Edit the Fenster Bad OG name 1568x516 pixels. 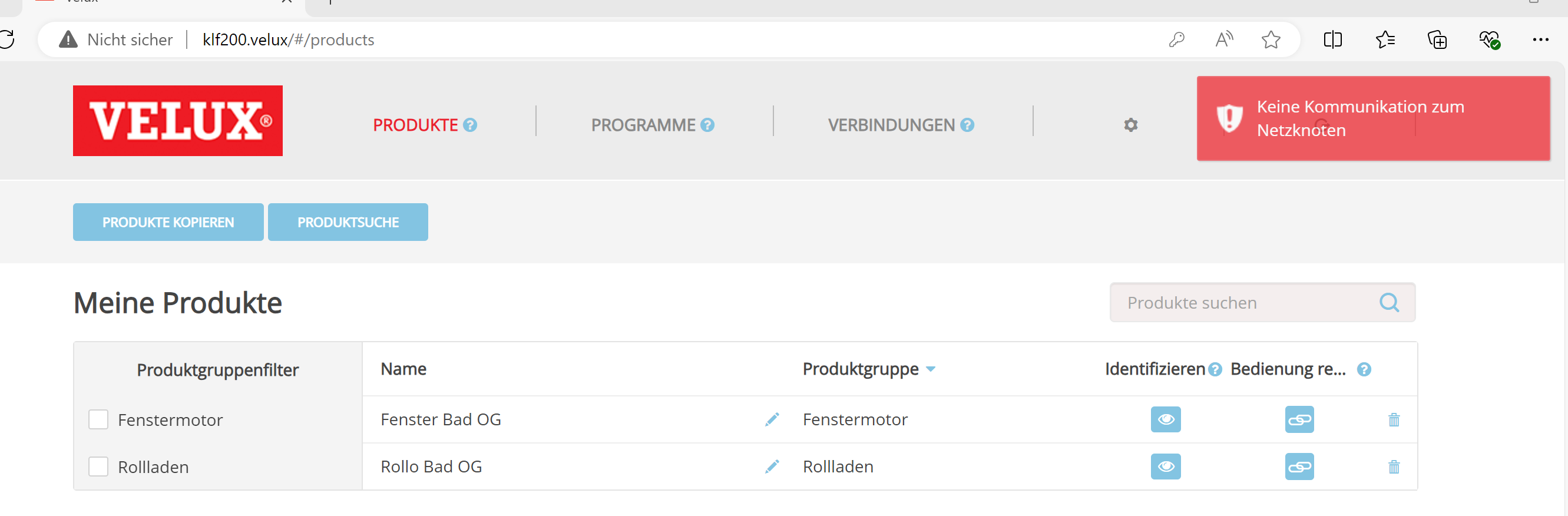click(772, 419)
